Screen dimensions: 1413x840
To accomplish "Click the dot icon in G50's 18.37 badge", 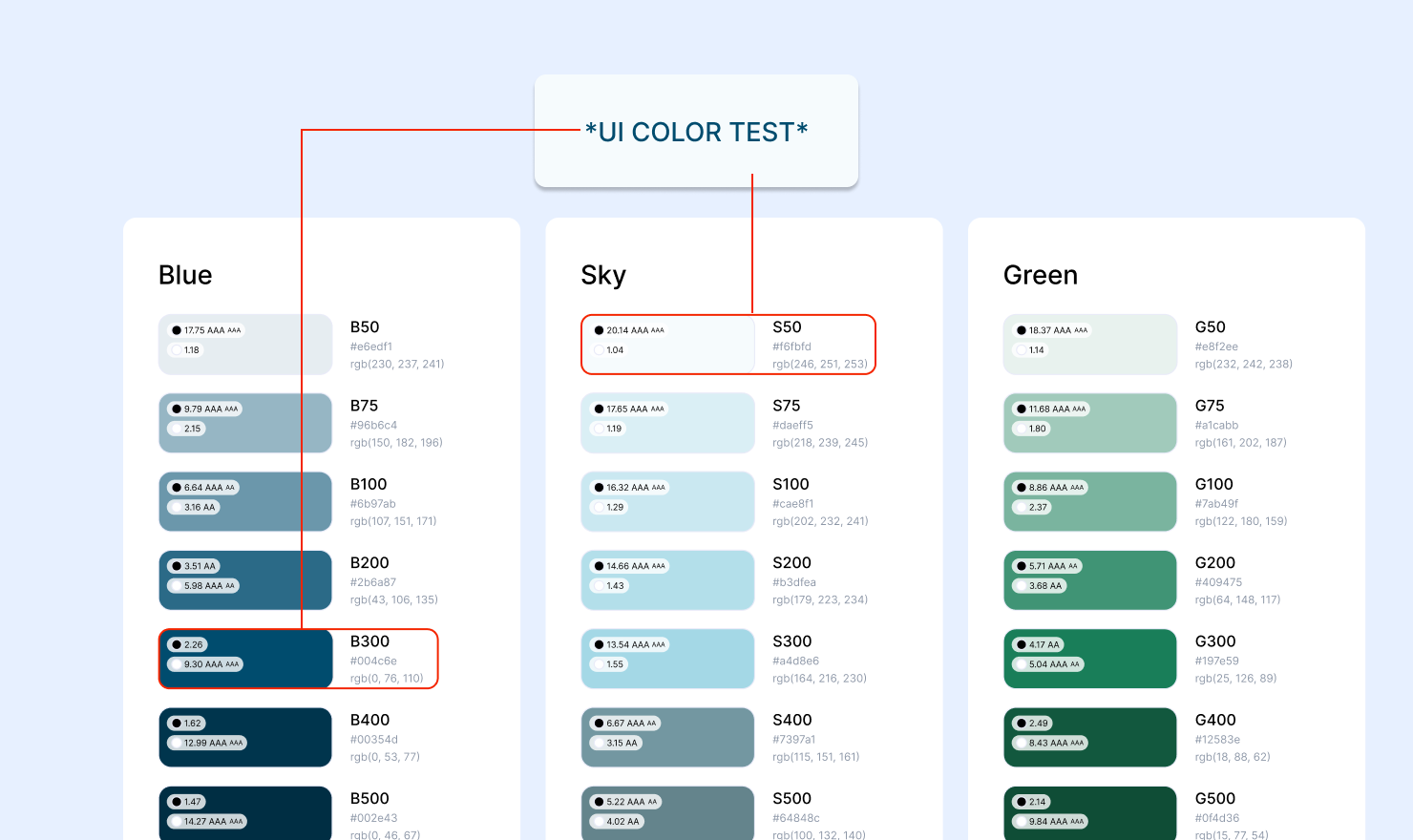I will [1021, 329].
